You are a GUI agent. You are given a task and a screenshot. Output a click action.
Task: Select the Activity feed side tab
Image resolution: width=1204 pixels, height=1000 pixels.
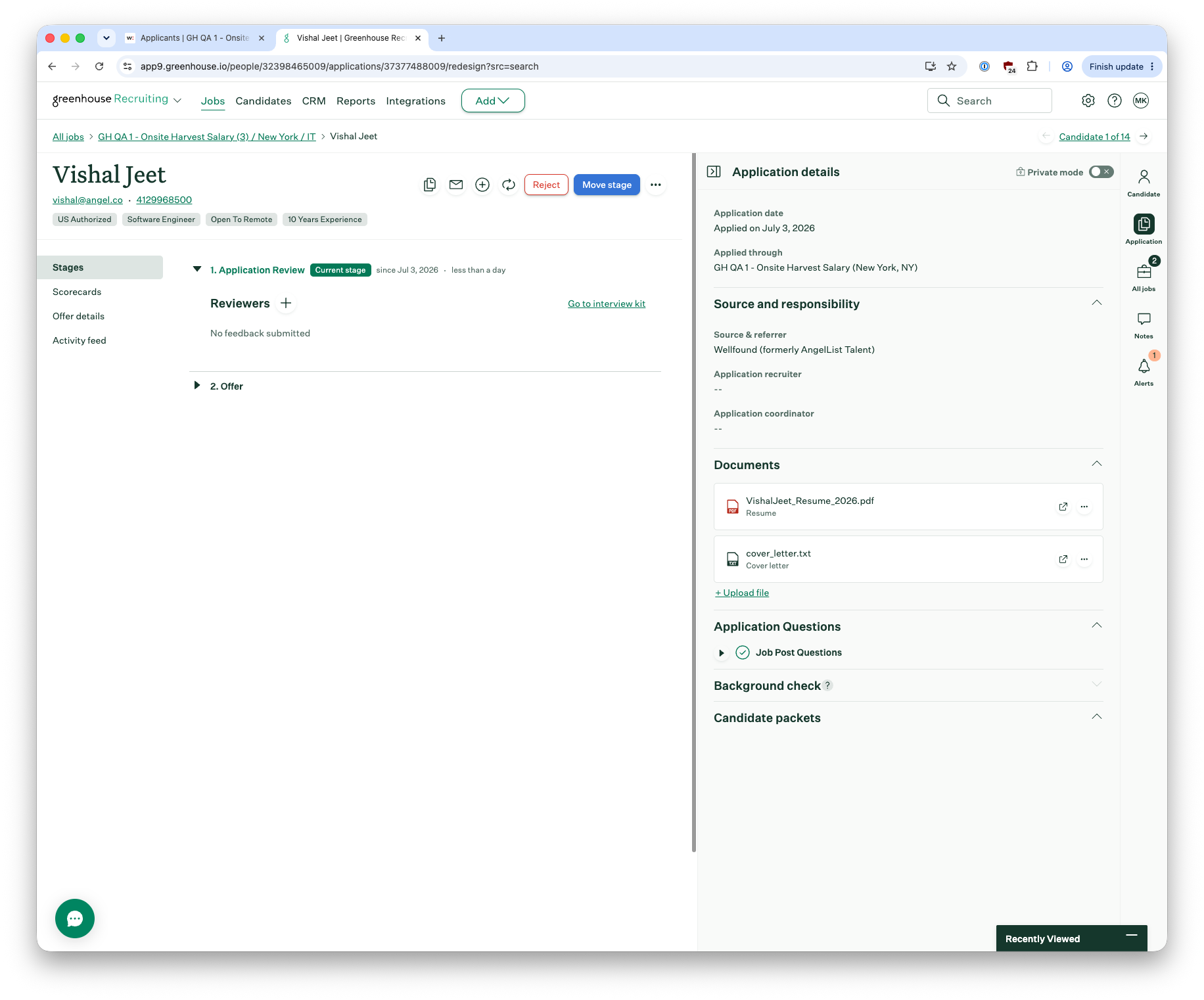[x=79, y=340]
